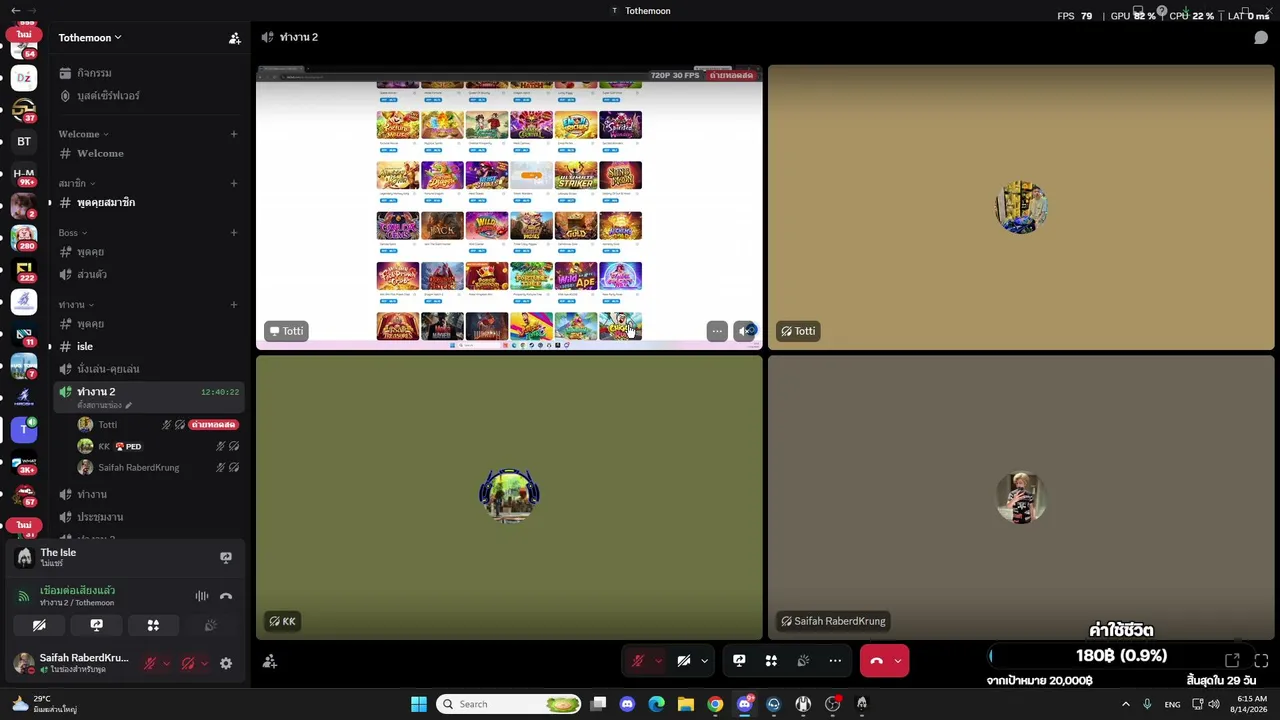1280x720 pixels.
Task: Open File Explorer from the taskbar
Action: 686,704
